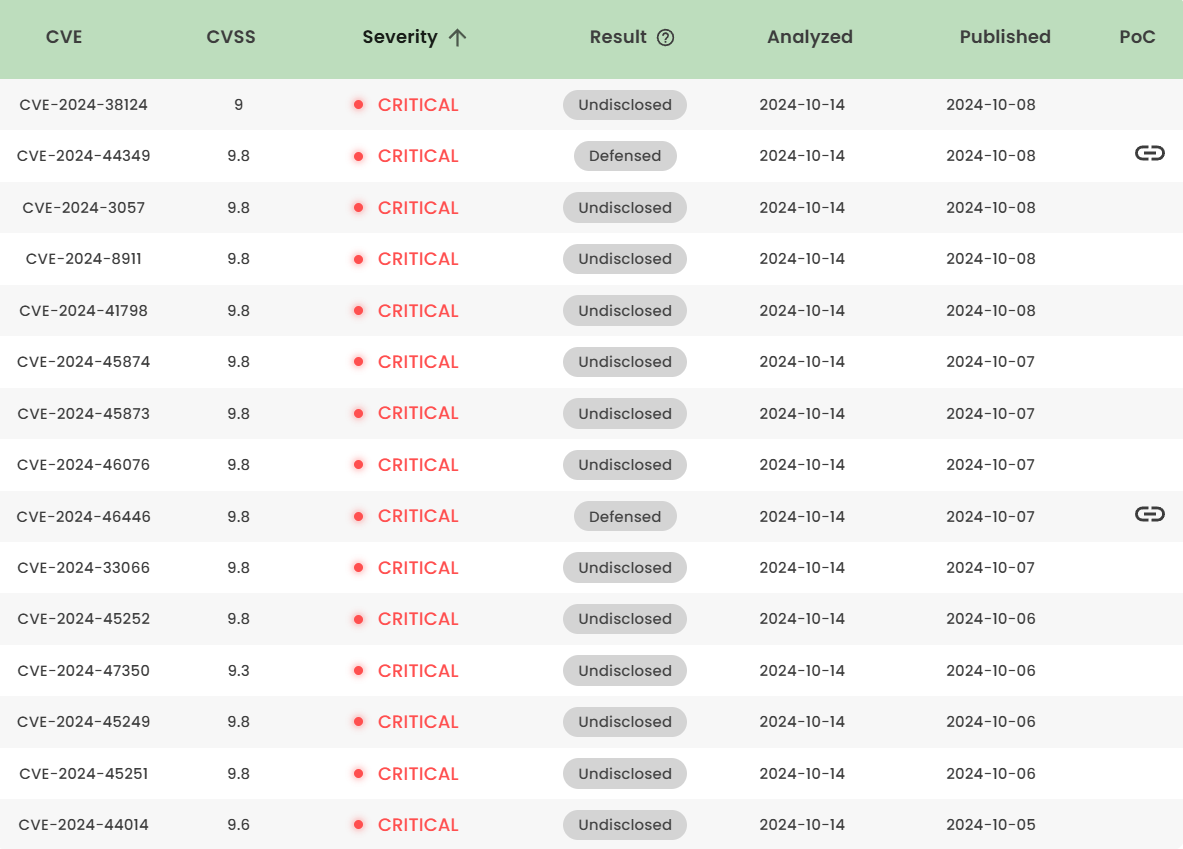The height and width of the screenshot is (849, 1183).
Task: Toggle the Severity sort arrow
Action: [457, 38]
